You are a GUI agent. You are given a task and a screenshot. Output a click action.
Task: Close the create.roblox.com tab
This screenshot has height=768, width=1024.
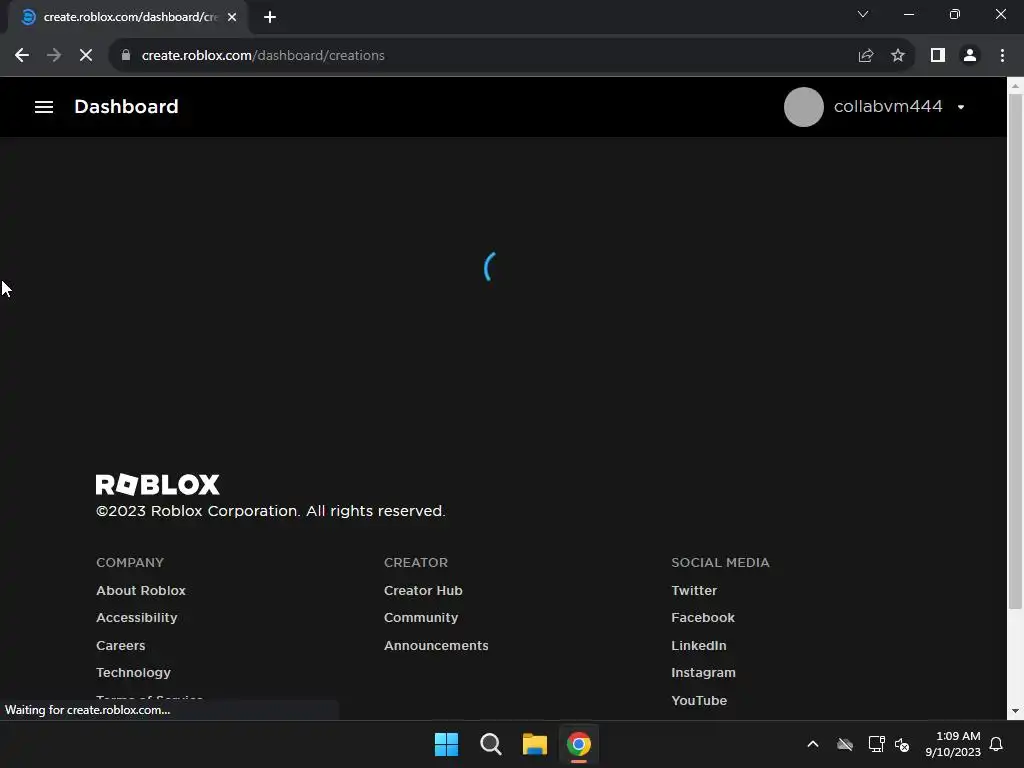(232, 17)
